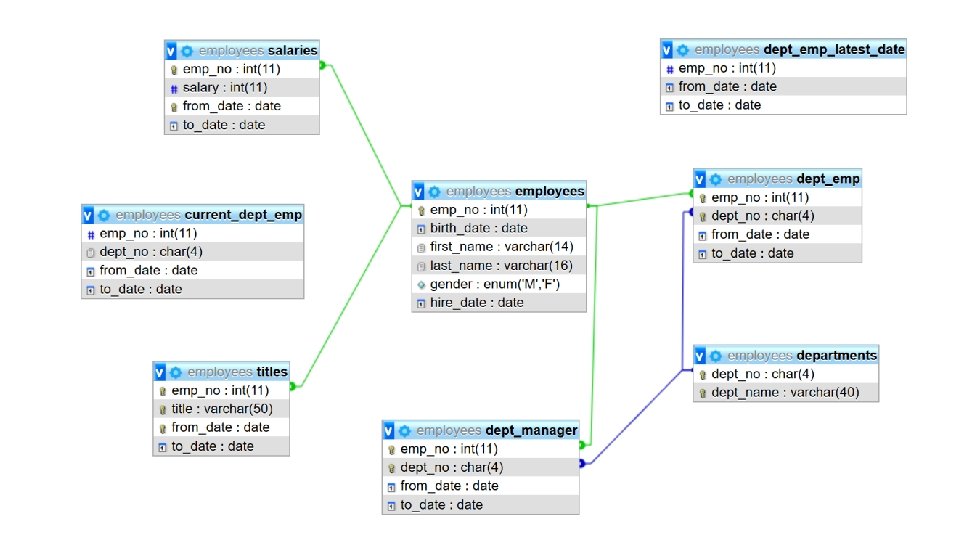Click date icon beside to_date in salaries
This screenshot has width=960, height=540.
click(x=174, y=126)
